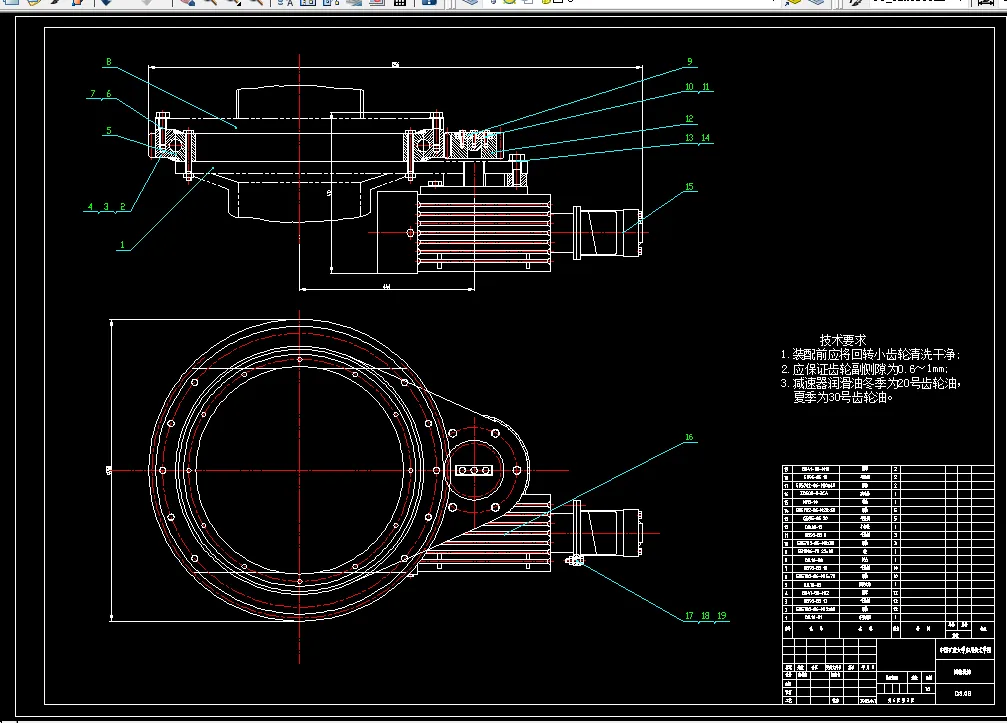Select the 技术要求 heading text
The image size is (1007, 723).
pos(843,340)
